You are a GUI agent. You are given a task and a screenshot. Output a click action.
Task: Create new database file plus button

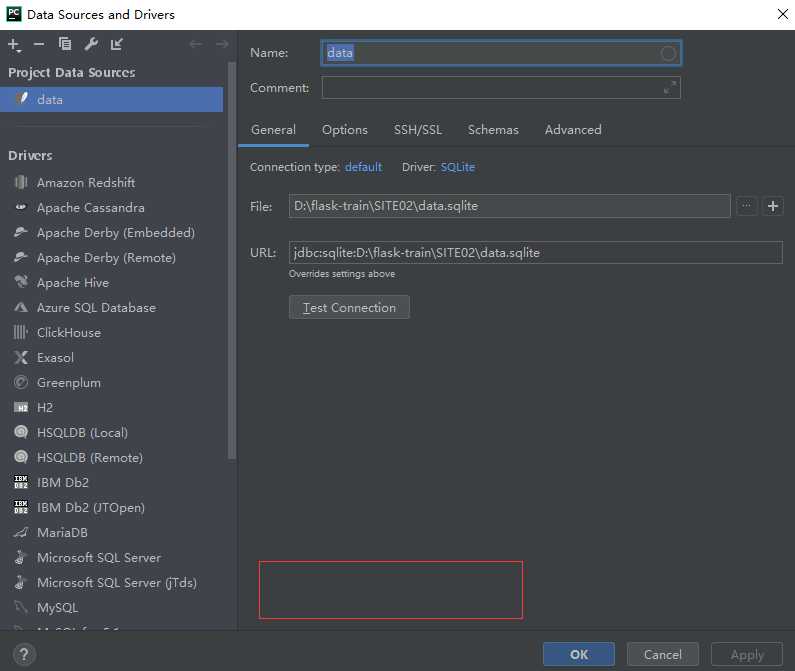[x=773, y=206]
